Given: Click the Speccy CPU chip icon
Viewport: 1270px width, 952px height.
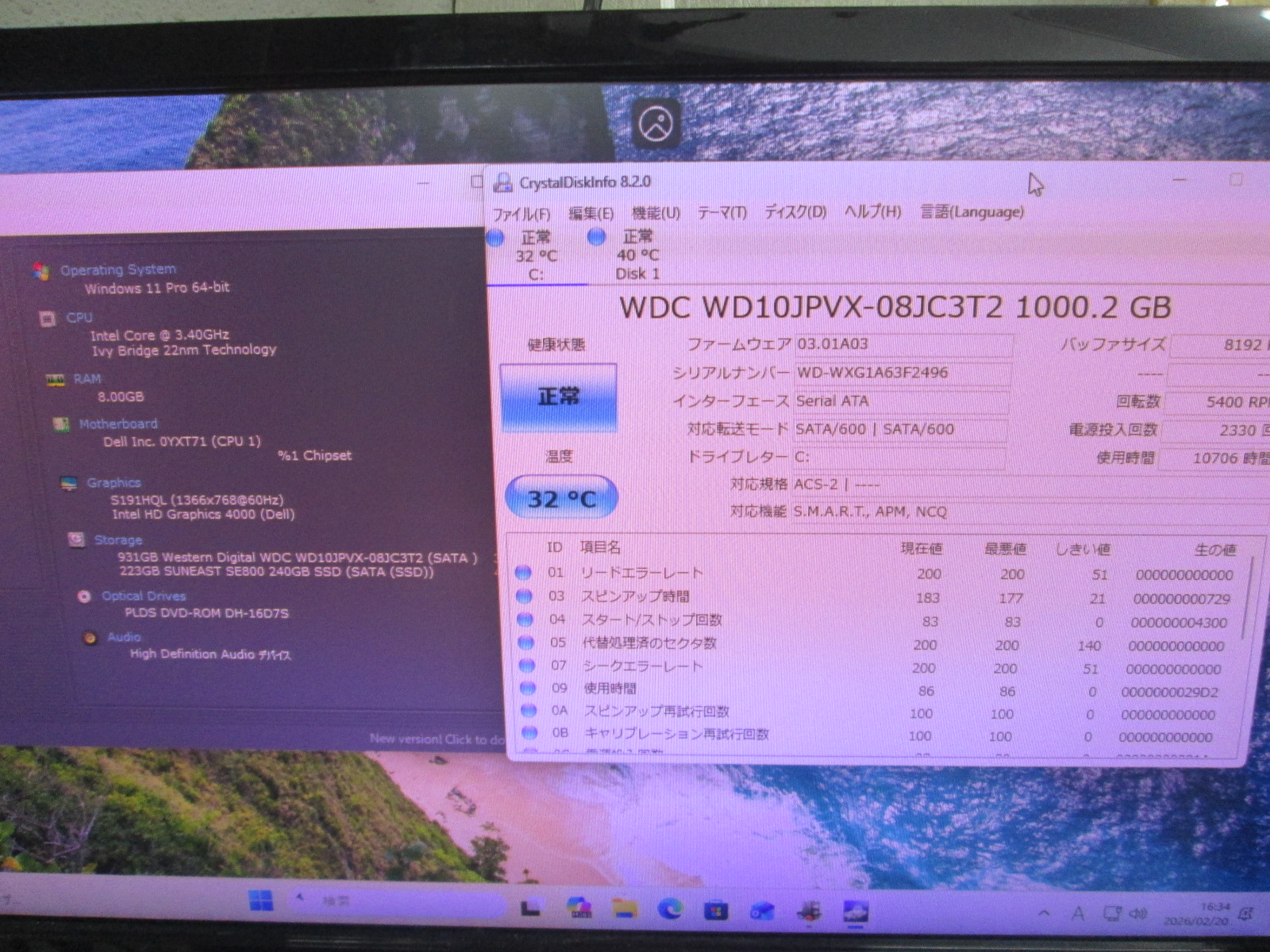Looking at the screenshot, I should click(x=47, y=319).
